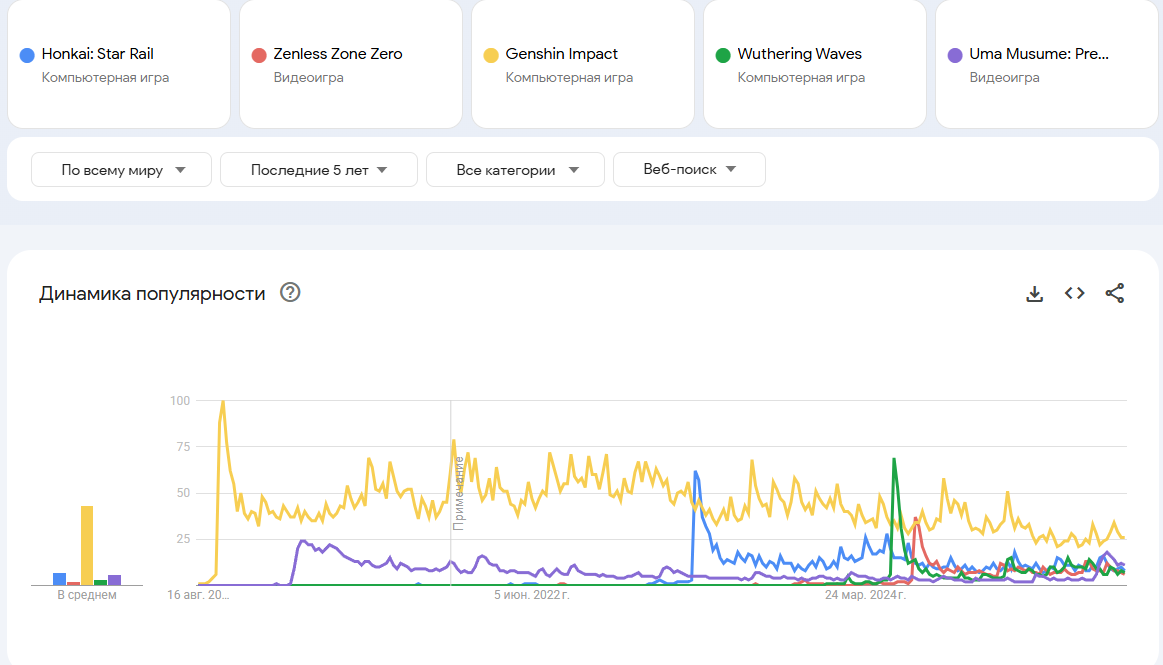Click the blue Honkai: Star Rail dot
Screen dimensions: 1163x665
point(27,55)
